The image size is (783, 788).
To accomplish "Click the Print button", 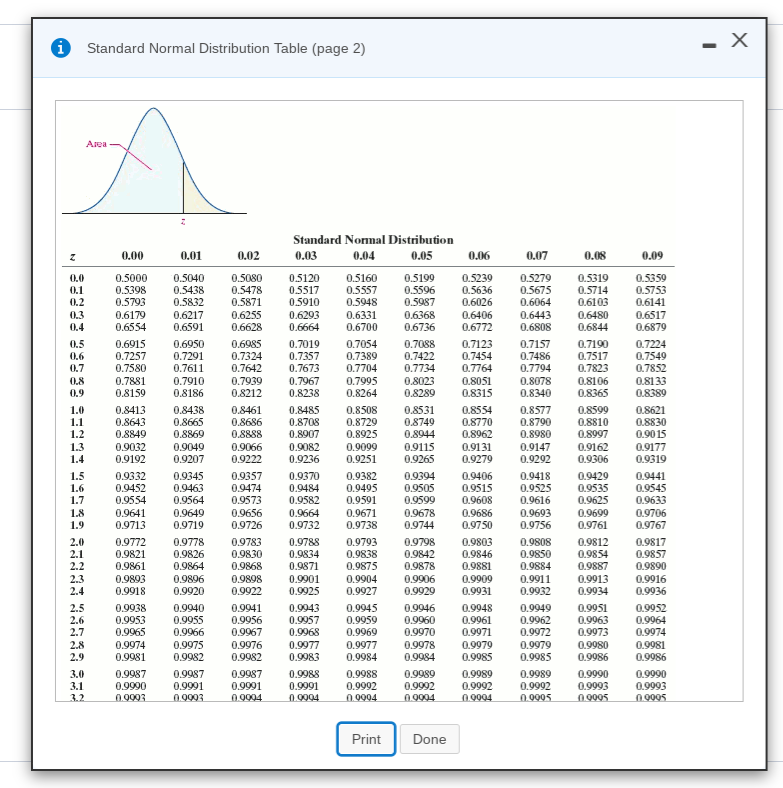I will point(366,739).
